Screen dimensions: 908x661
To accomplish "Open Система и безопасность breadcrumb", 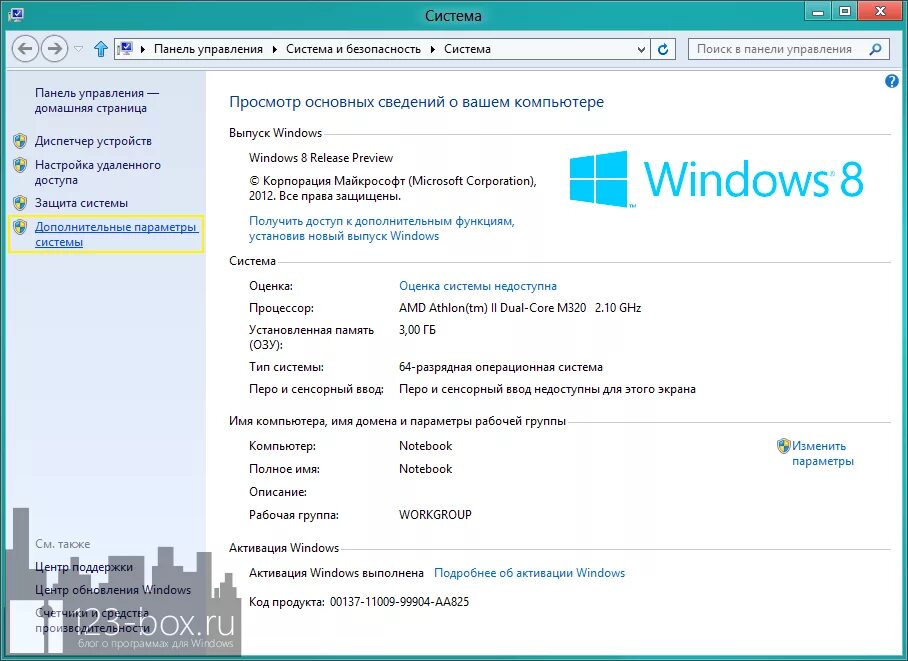I will 353,49.
